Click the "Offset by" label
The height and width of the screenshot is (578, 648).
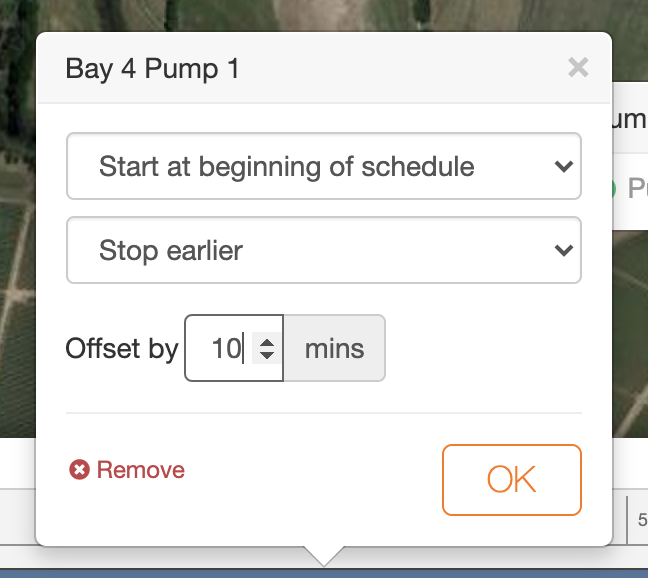pyautogui.click(x=121, y=349)
